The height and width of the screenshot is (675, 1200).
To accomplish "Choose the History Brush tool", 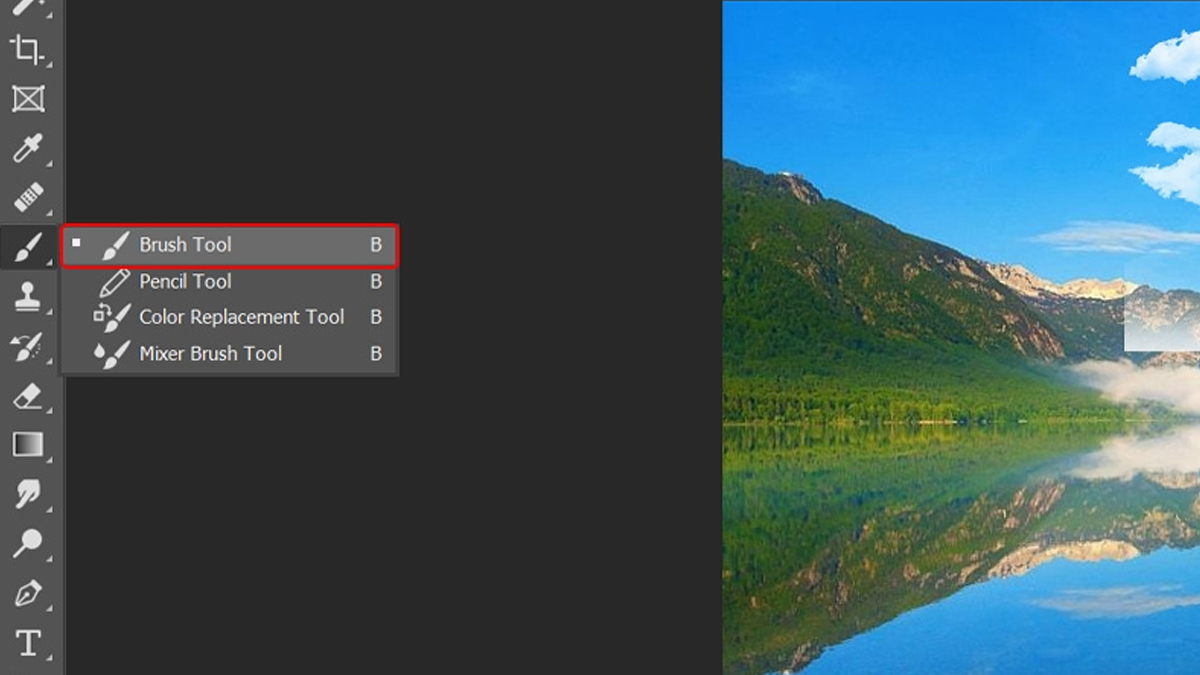I will point(27,346).
